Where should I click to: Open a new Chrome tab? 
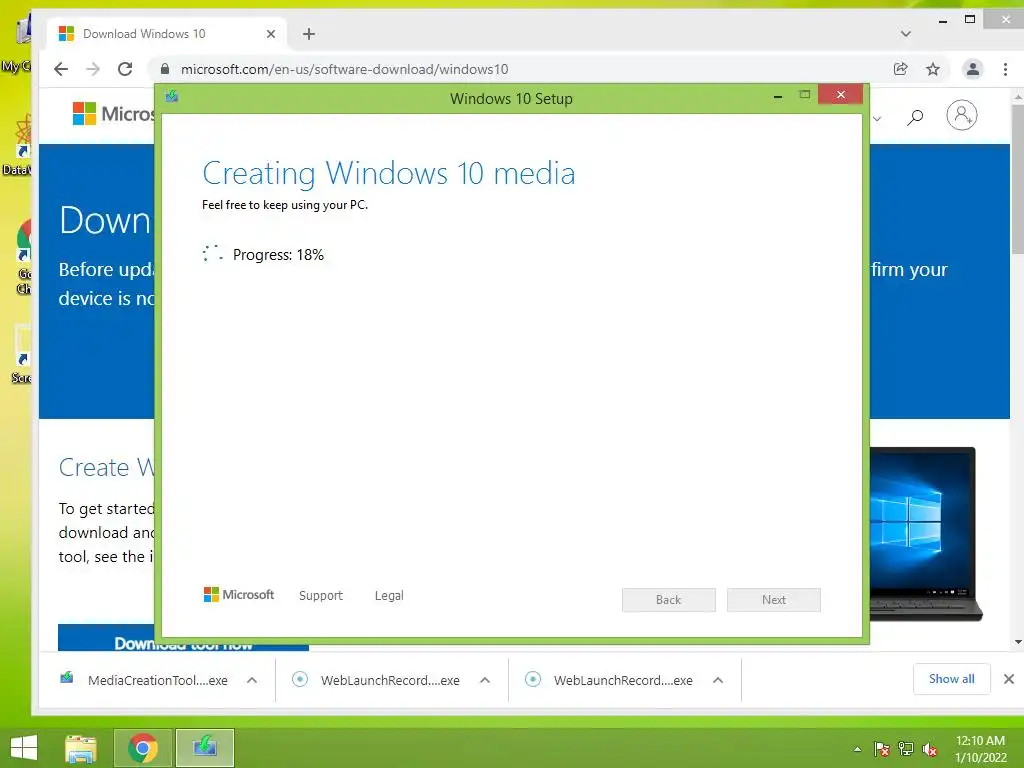309,34
